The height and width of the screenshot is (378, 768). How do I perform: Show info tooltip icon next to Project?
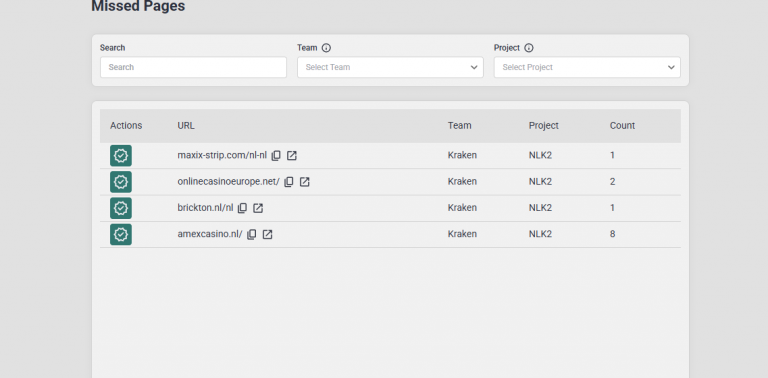click(x=528, y=48)
